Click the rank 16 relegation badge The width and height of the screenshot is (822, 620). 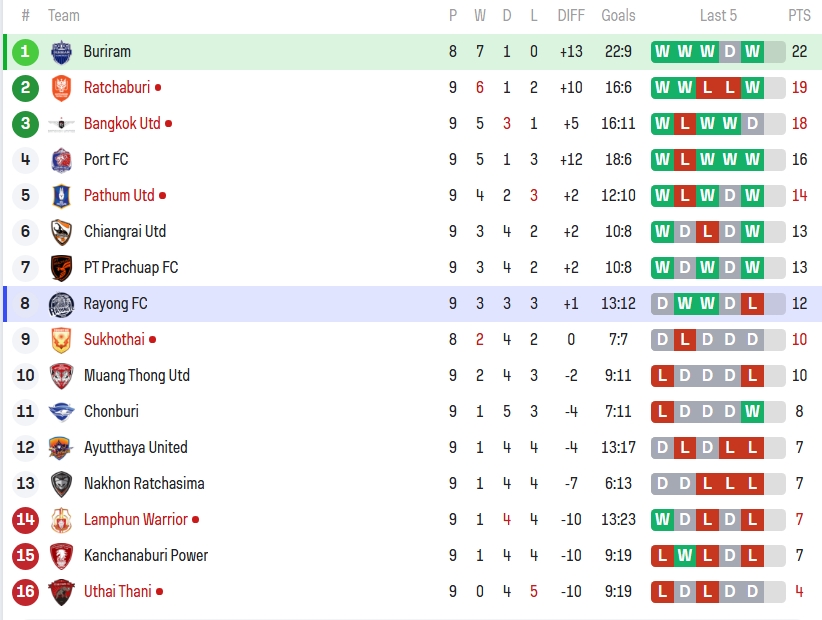click(25, 592)
